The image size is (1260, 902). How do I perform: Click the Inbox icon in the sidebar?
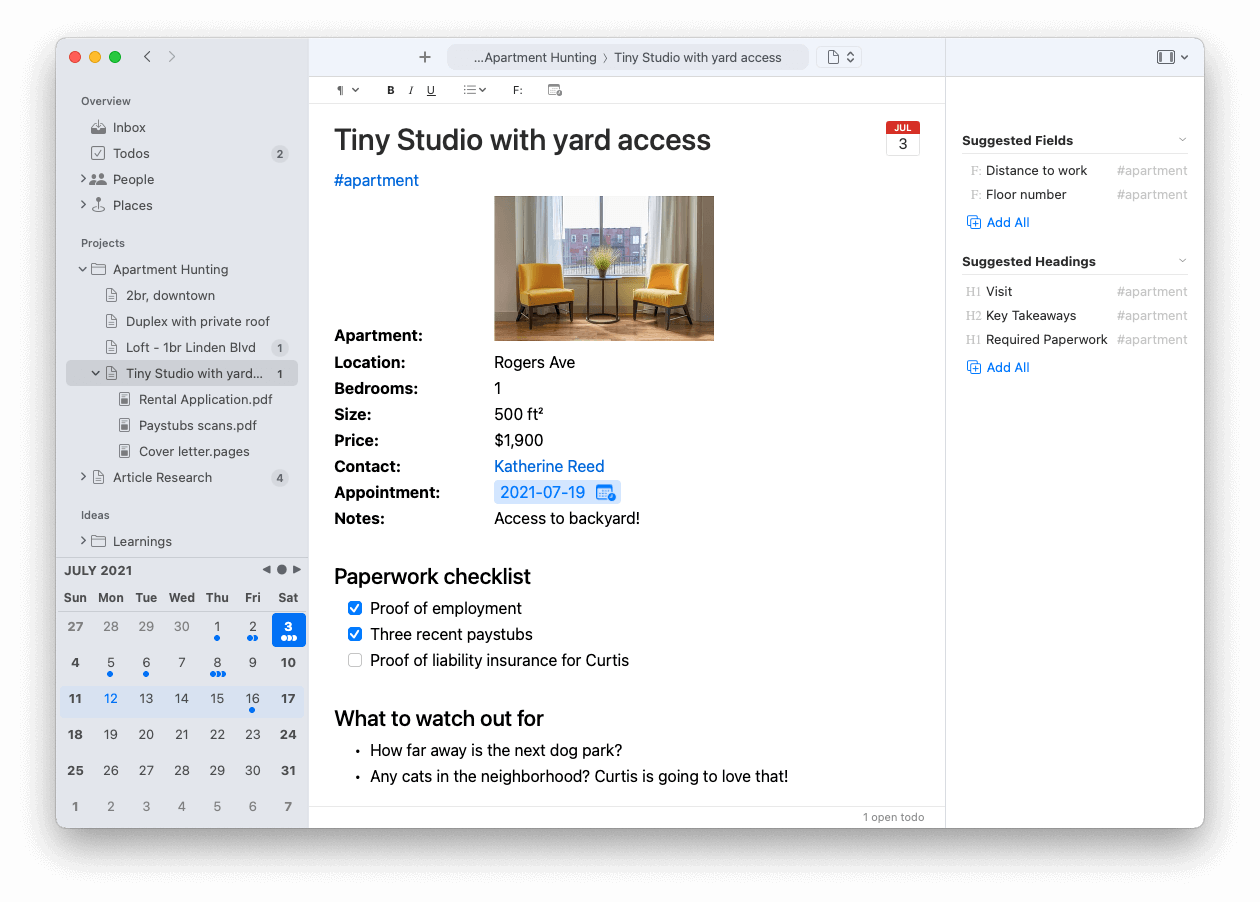(99, 127)
